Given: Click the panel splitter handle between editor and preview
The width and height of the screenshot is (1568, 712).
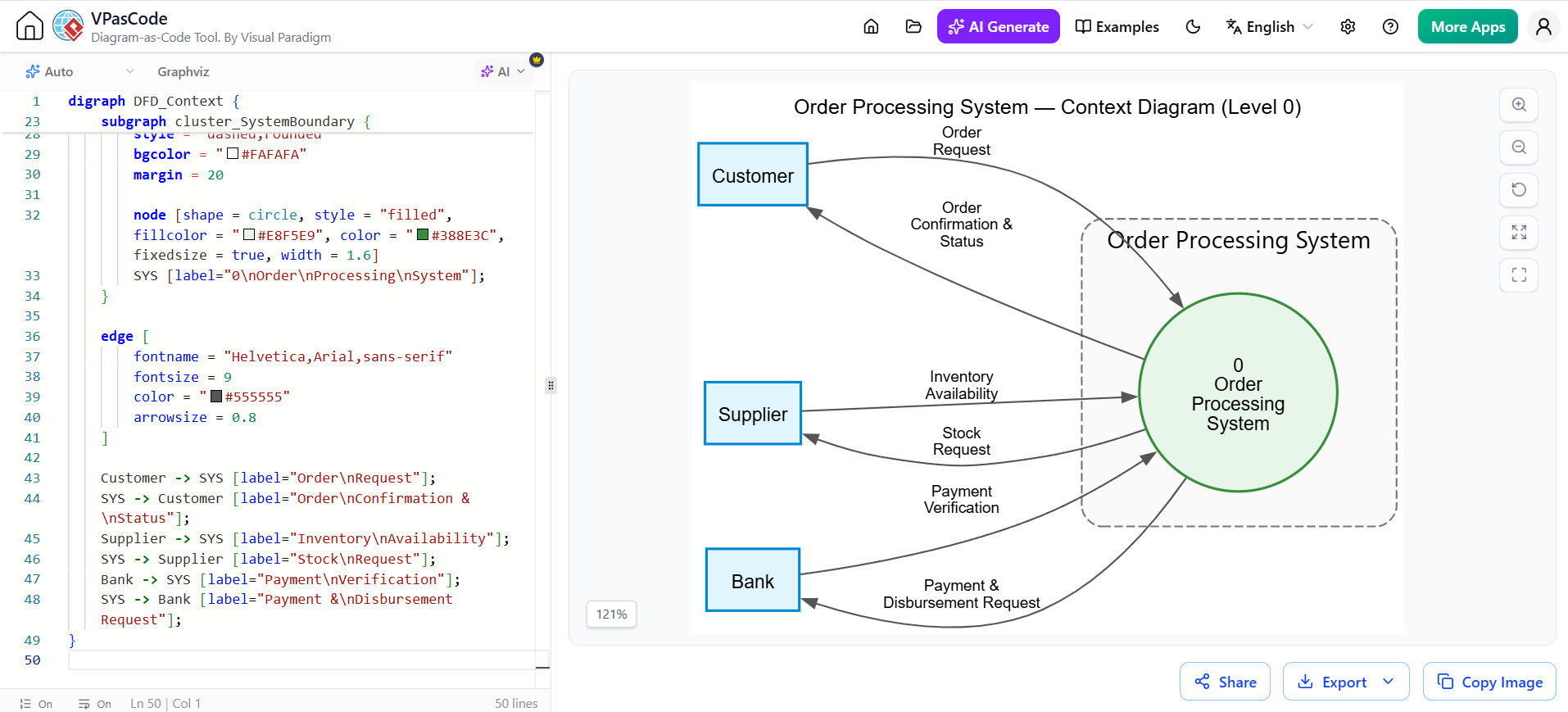Looking at the screenshot, I should 551,385.
